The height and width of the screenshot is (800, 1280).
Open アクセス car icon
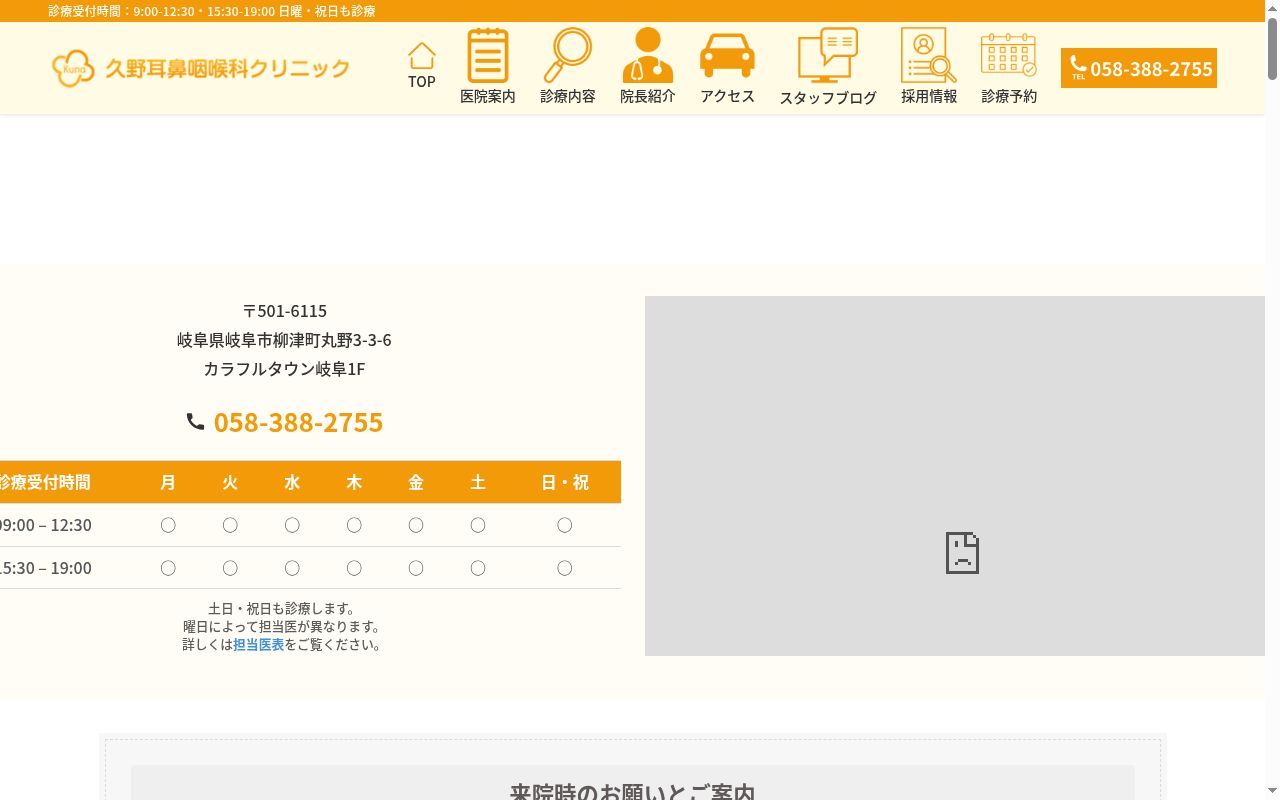[727, 55]
